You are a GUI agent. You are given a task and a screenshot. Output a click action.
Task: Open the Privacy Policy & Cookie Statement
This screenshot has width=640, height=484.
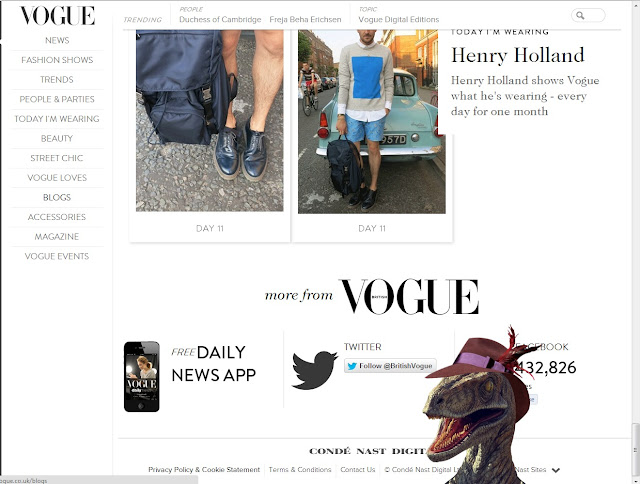tap(204, 470)
